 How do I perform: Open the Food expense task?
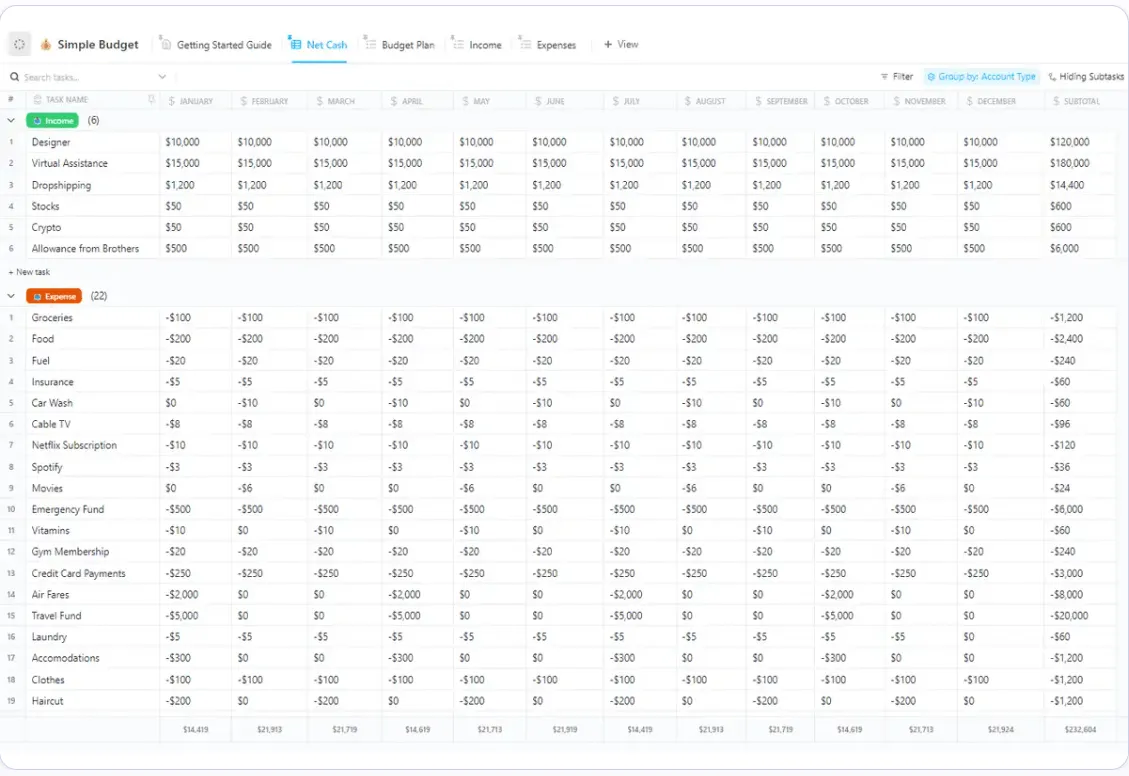coord(42,338)
